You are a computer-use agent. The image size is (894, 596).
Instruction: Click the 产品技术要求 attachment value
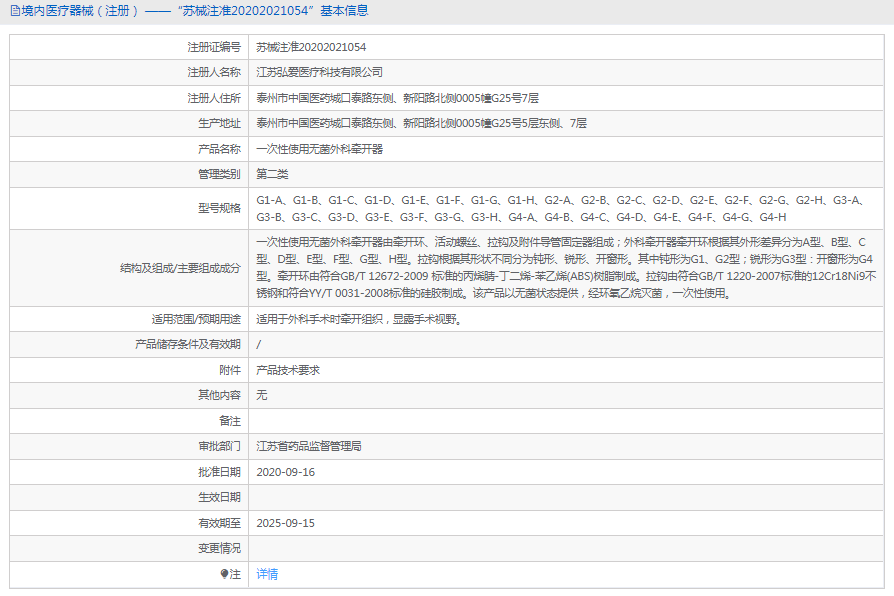pos(288,370)
